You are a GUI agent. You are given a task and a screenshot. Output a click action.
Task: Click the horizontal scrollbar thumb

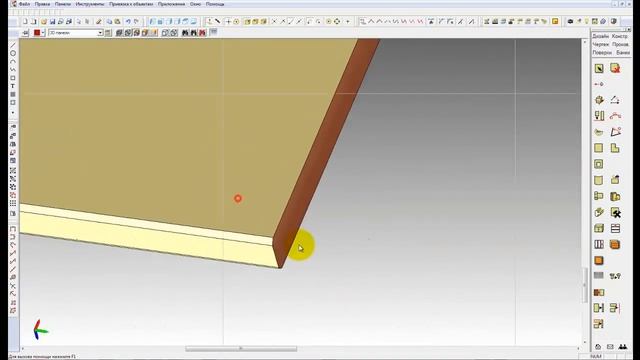coord(241,349)
